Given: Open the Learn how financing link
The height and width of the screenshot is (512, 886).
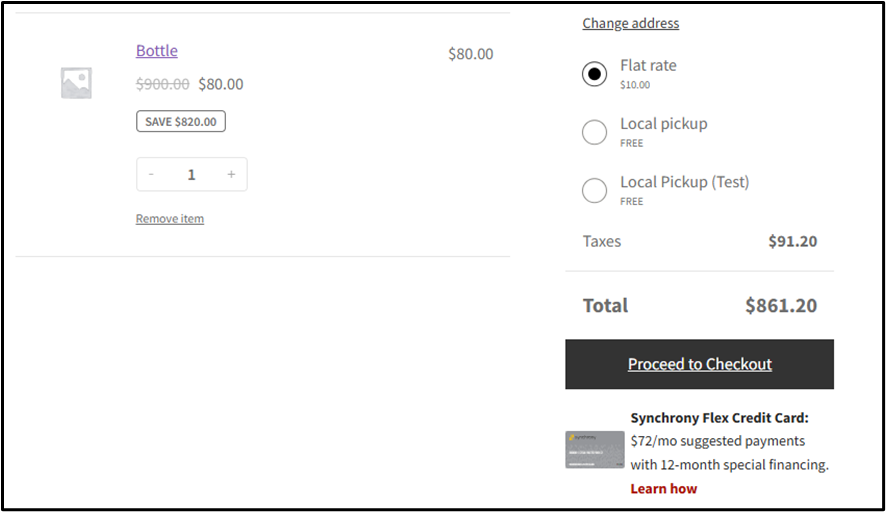Looking at the screenshot, I should coord(663,489).
